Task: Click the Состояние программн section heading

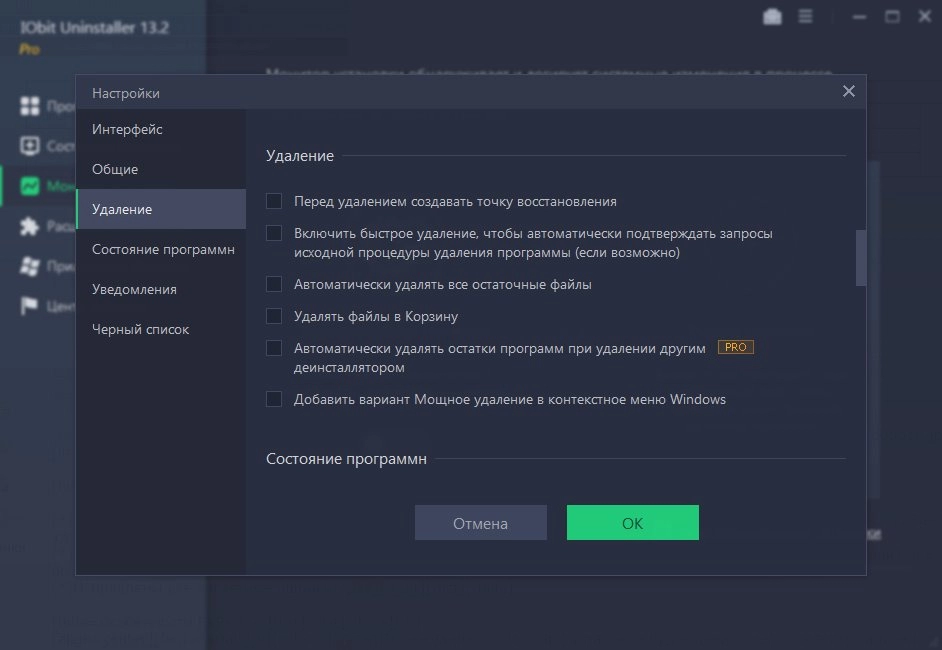Action: (346, 459)
